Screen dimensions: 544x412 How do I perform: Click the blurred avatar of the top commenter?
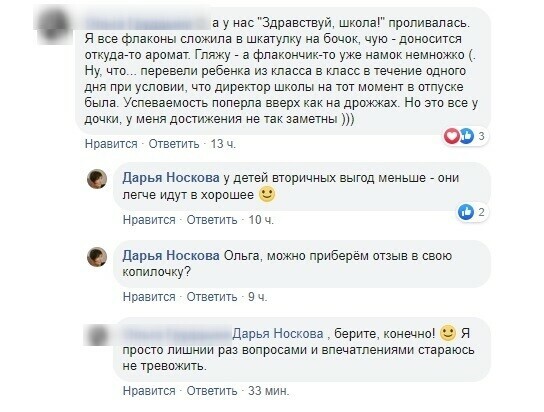pyautogui.click(x=53, y=26)
